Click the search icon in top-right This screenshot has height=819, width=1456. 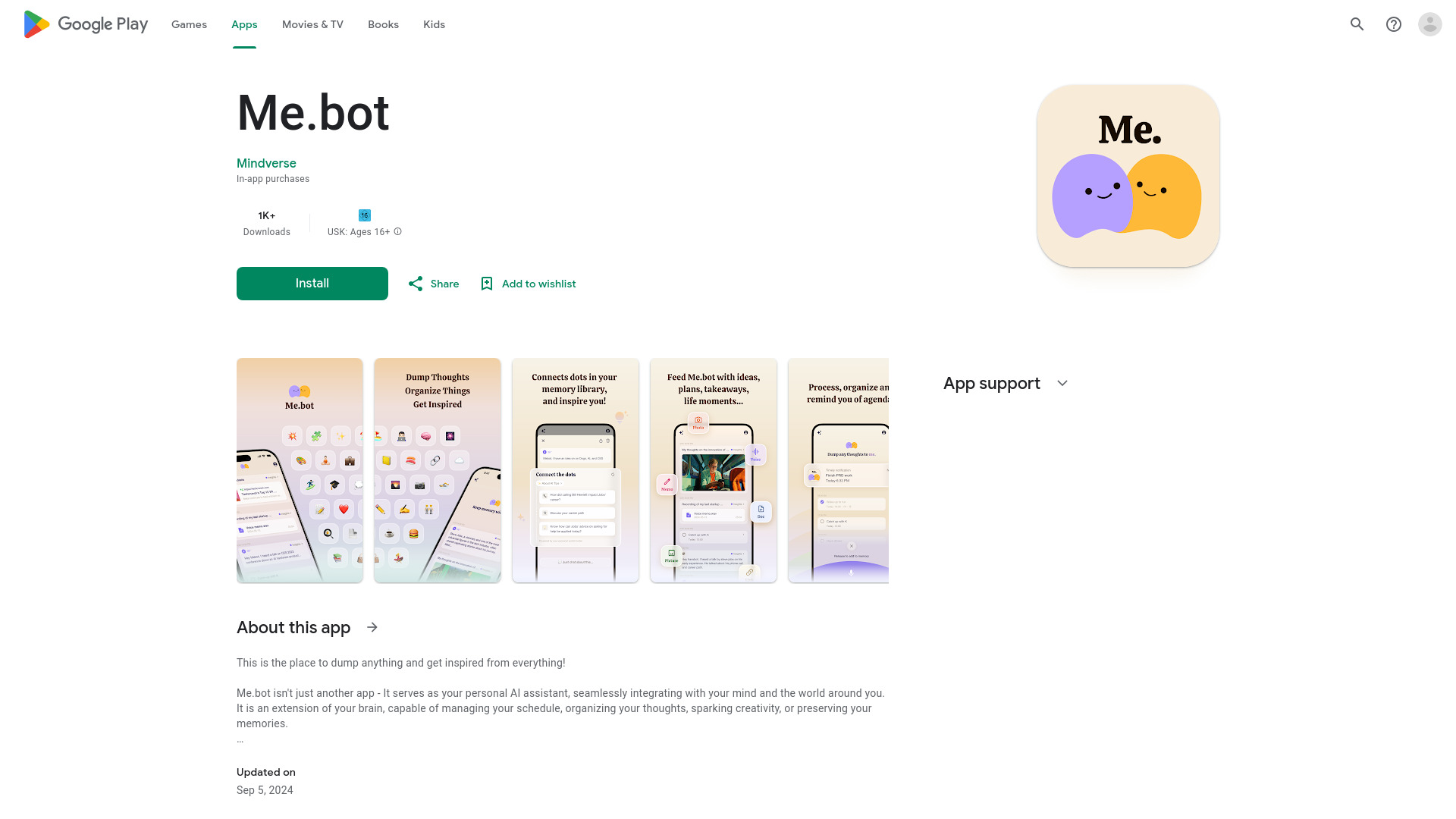pyautogui.click(x=1358, y=24)
